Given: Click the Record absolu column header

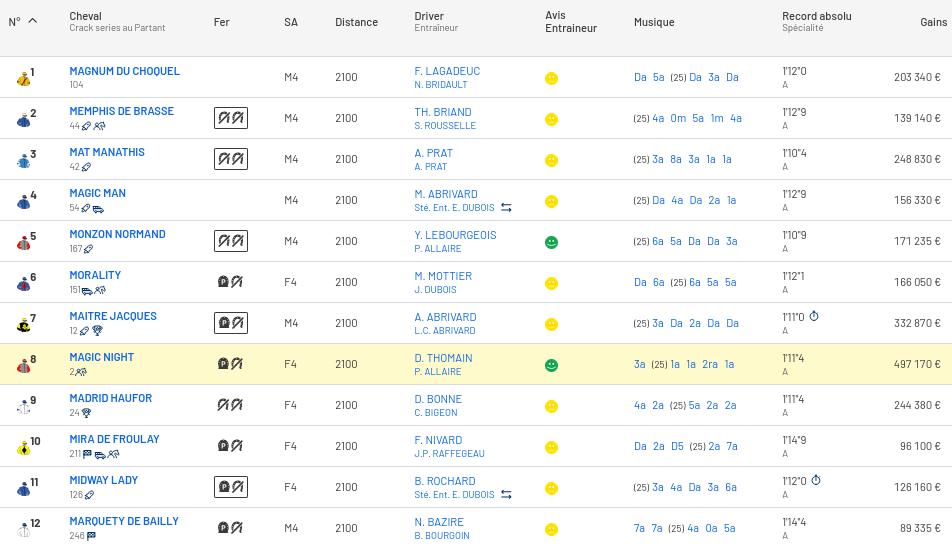Looking at the screenshot, I should [816, 16].
